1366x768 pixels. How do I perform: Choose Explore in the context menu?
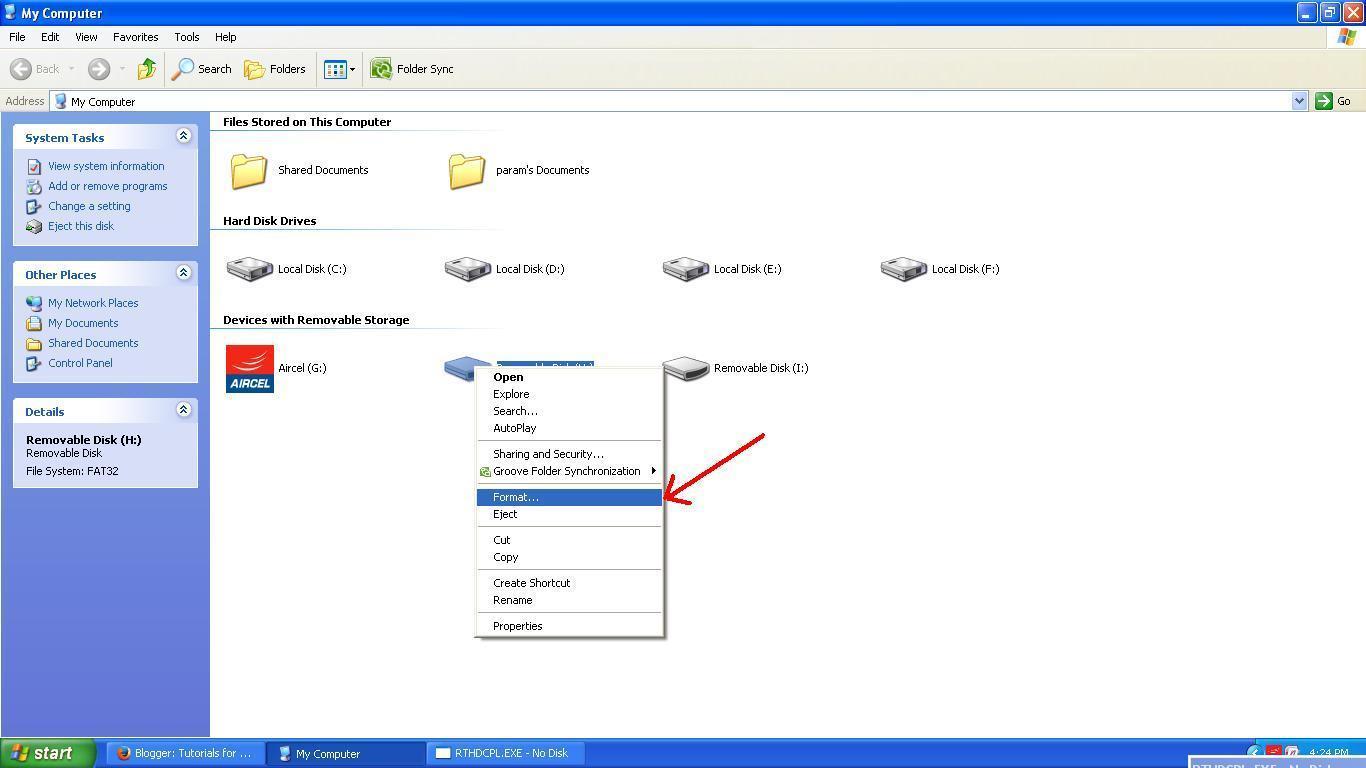point(569,394)
